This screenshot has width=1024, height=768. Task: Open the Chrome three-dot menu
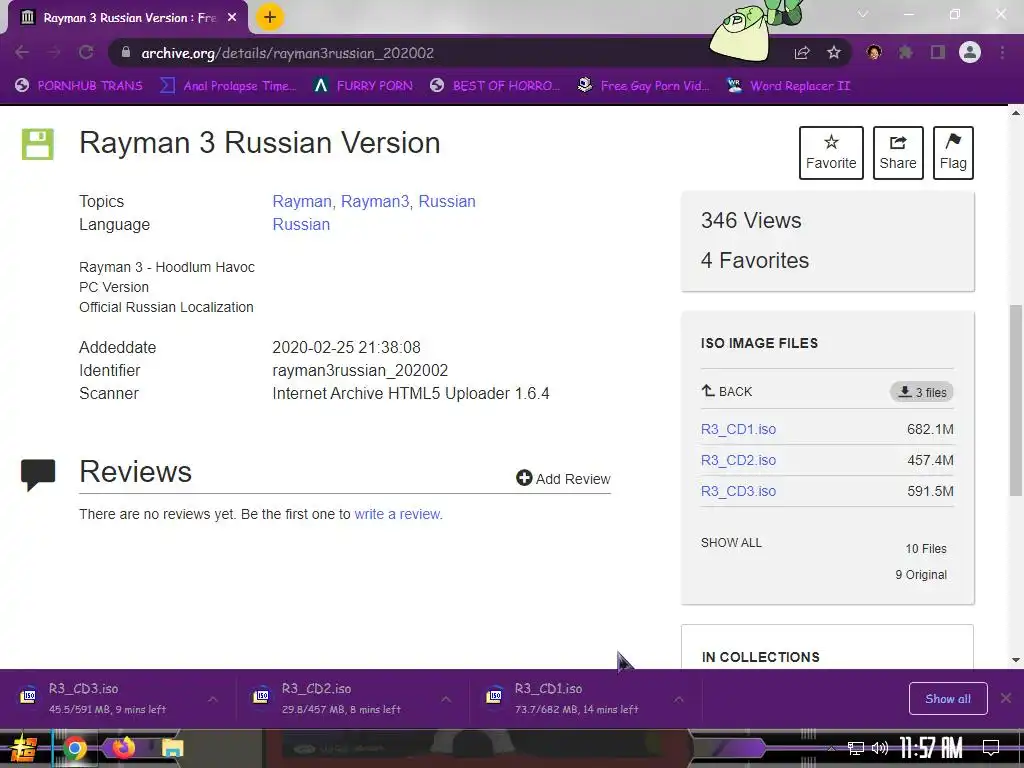1002,52
